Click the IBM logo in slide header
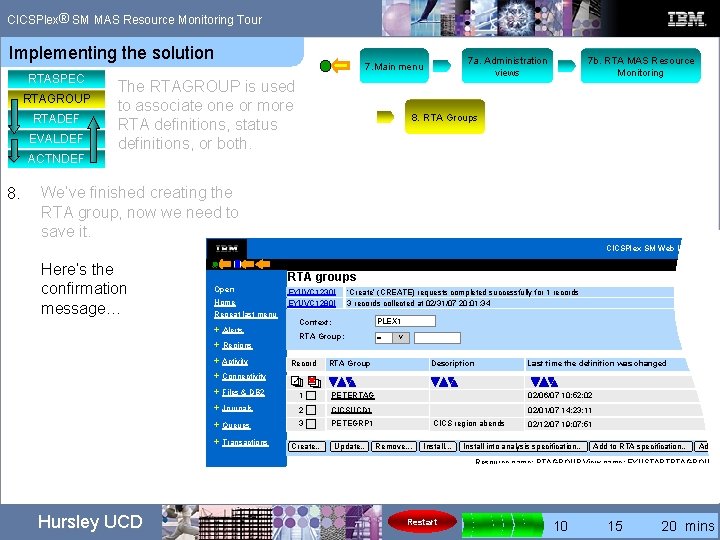The image size is (720, 540). pyautogui.click(x=686, y=19)
